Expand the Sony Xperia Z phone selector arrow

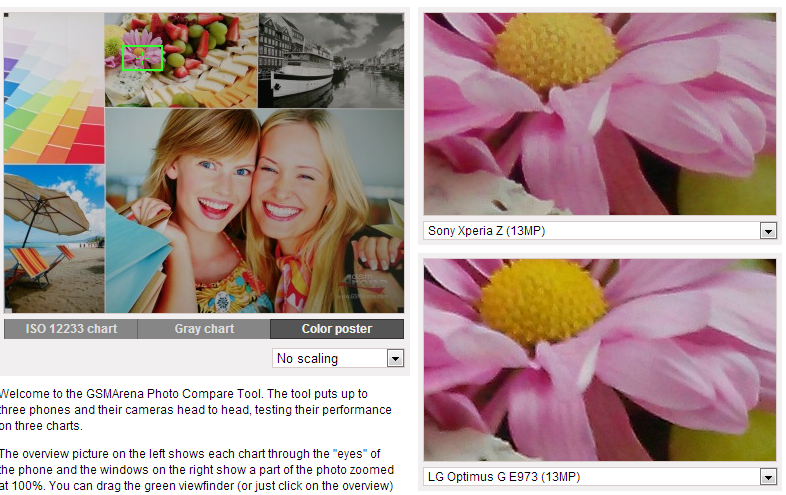coord(768,231)
